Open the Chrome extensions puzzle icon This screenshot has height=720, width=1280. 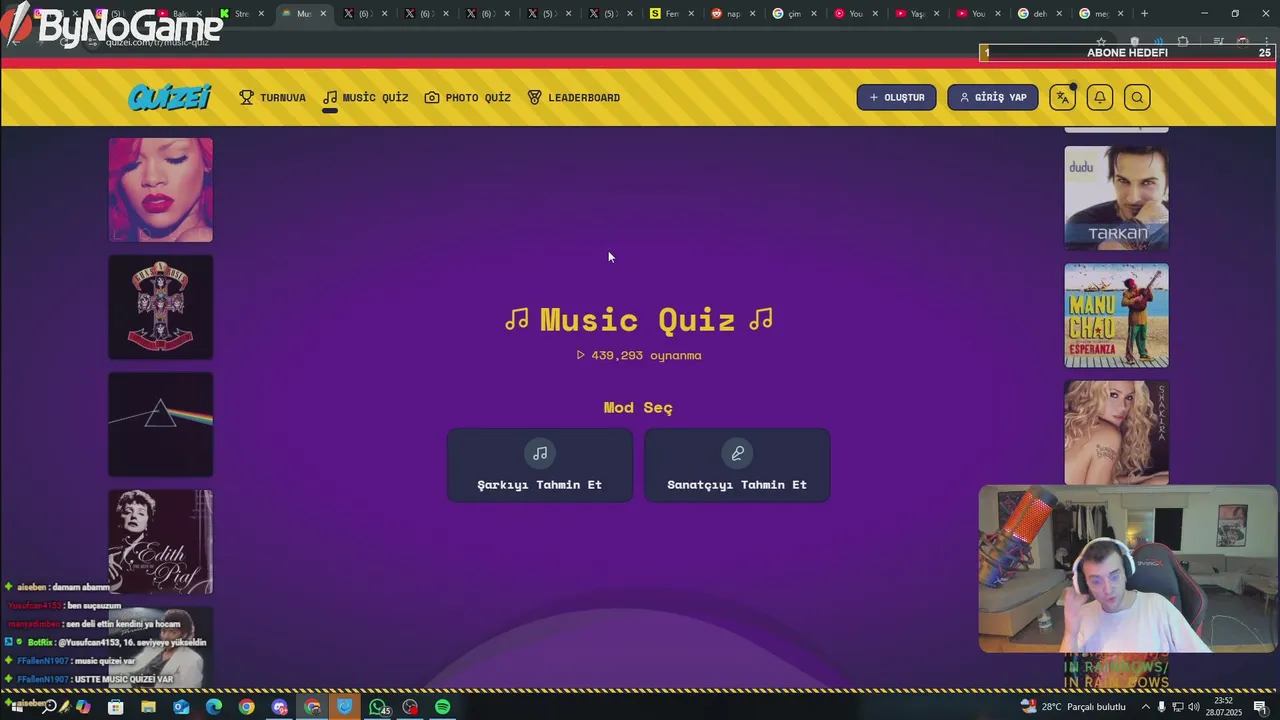tap(1183, 42)
